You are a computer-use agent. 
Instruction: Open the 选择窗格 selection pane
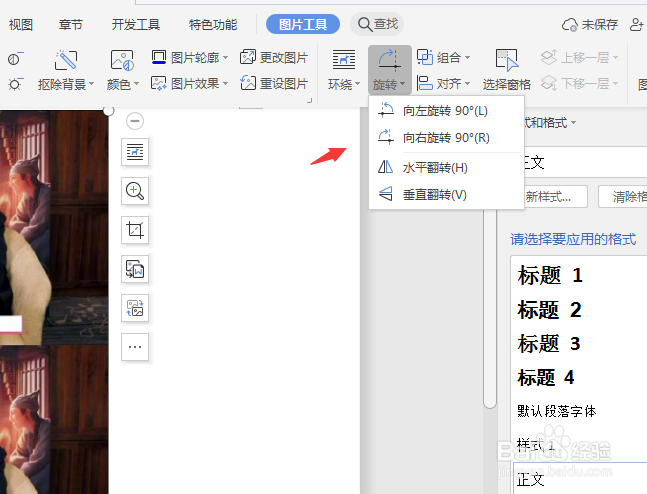click(507, 70)
